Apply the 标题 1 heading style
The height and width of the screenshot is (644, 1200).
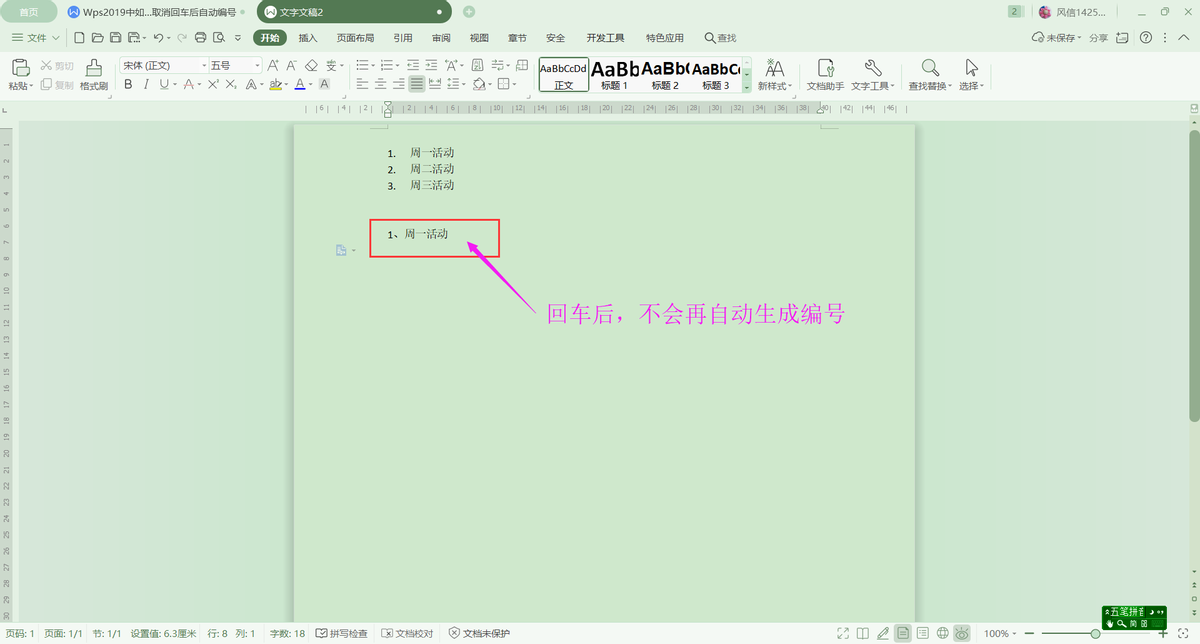pyautogui.click(x=614, y=75)
